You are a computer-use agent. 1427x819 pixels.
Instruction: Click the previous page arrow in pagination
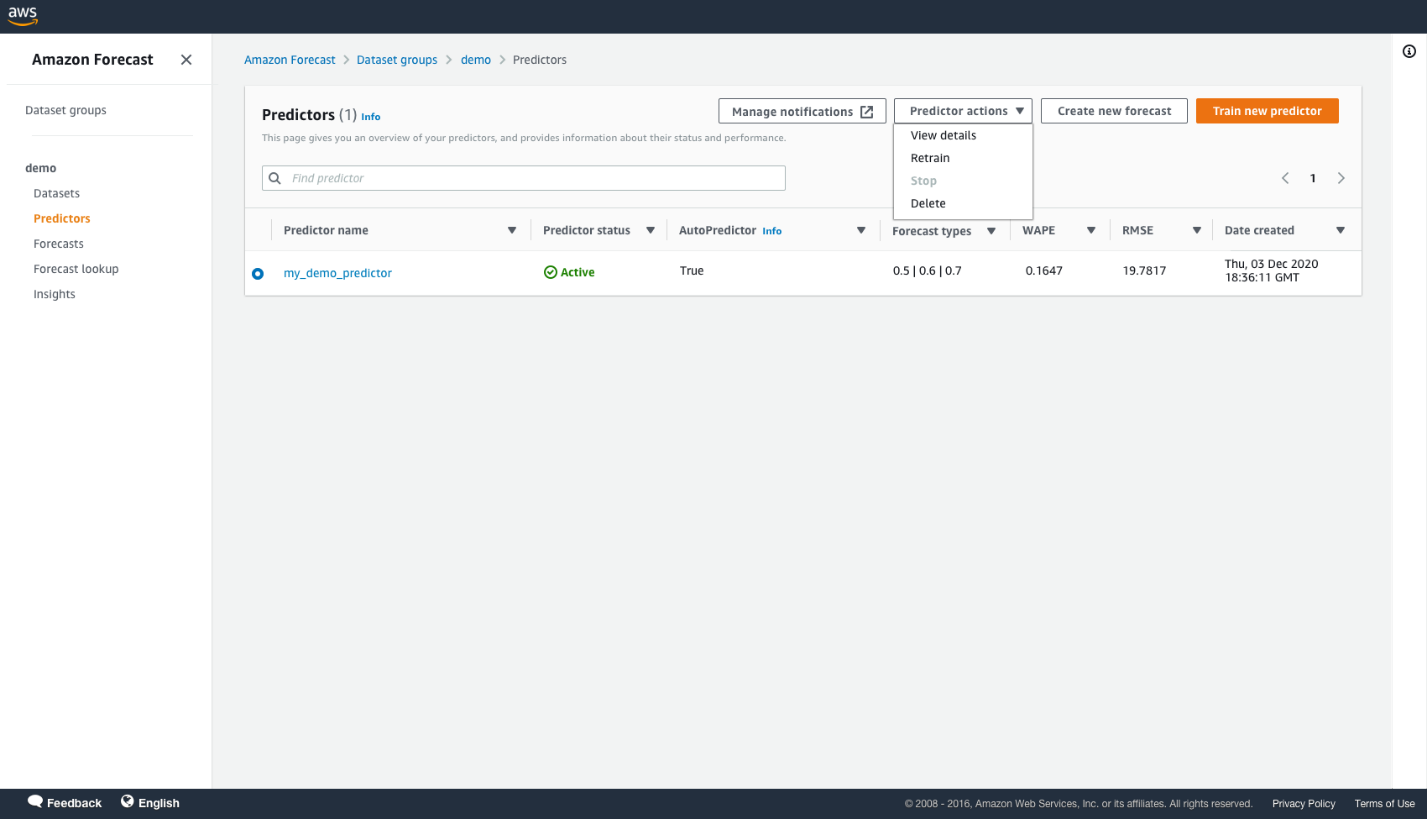click(x=1285, y=178)
